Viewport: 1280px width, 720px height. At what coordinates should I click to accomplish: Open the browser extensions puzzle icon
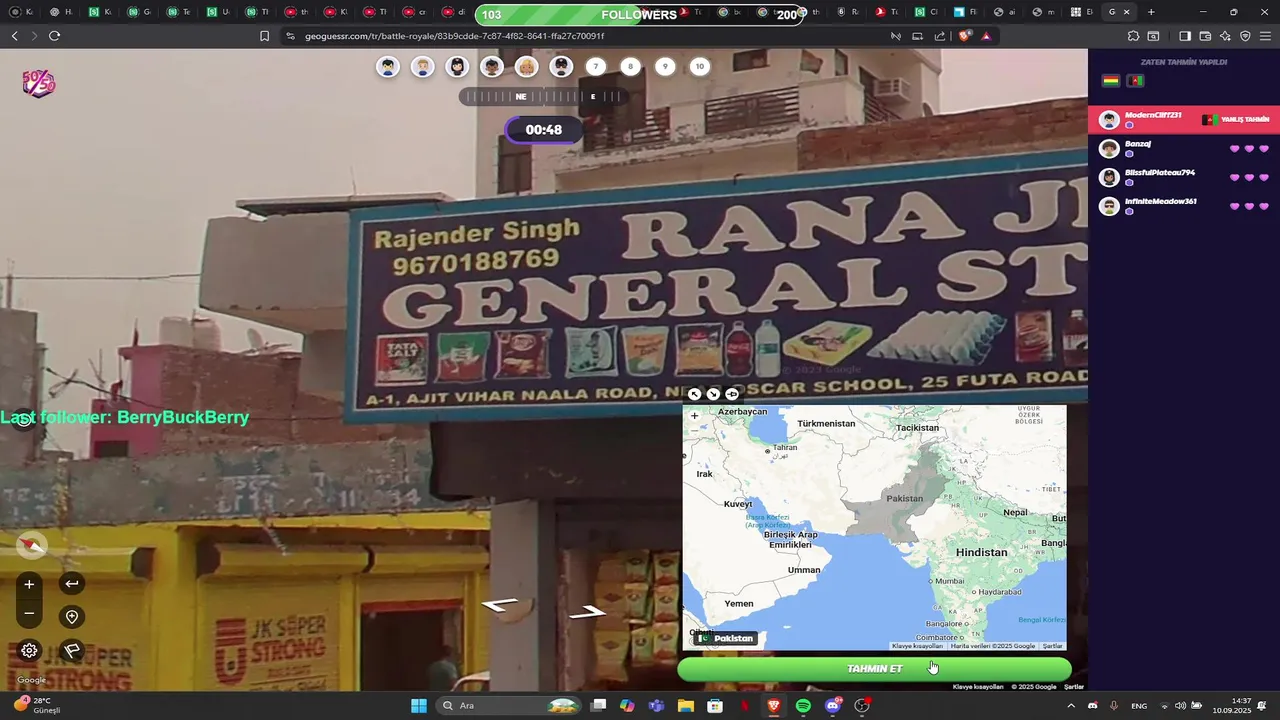tap(1133, 36)
